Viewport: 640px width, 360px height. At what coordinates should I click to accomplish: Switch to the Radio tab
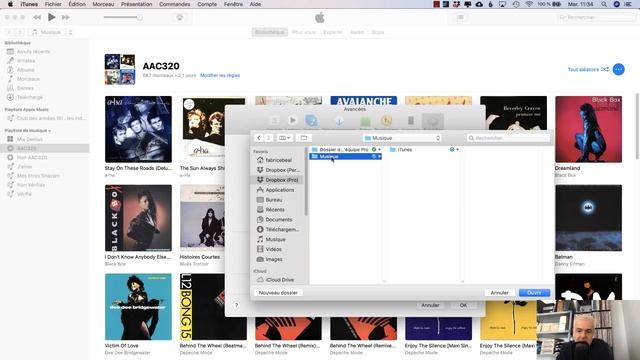point(357,32)
